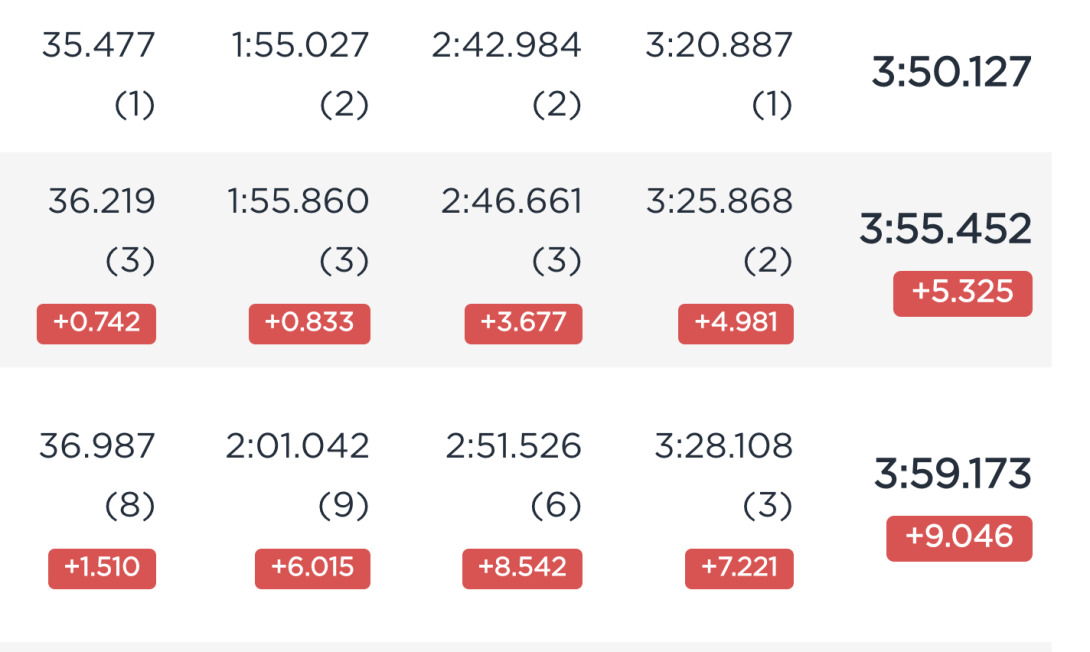Click the 3:50.127 final time
The width and height of the screenshot is (1090, 652).
pos(951,72)
